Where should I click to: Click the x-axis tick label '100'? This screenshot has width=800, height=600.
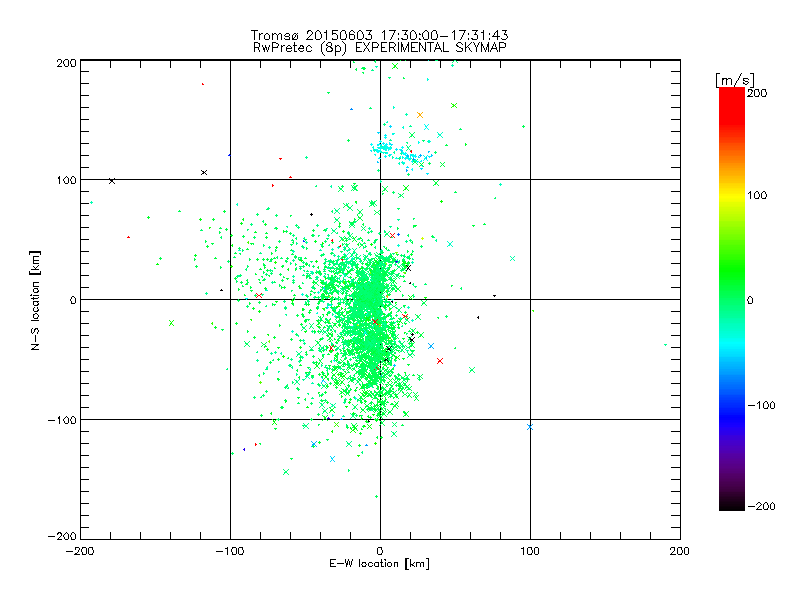point(530,551)
